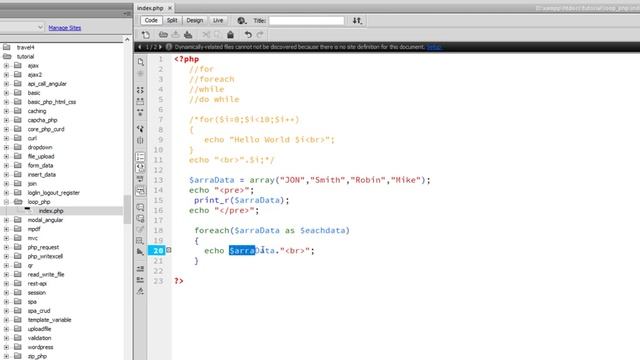640x360 pixels.
Task: Close the index.php tab
Action: coord(170,8)
